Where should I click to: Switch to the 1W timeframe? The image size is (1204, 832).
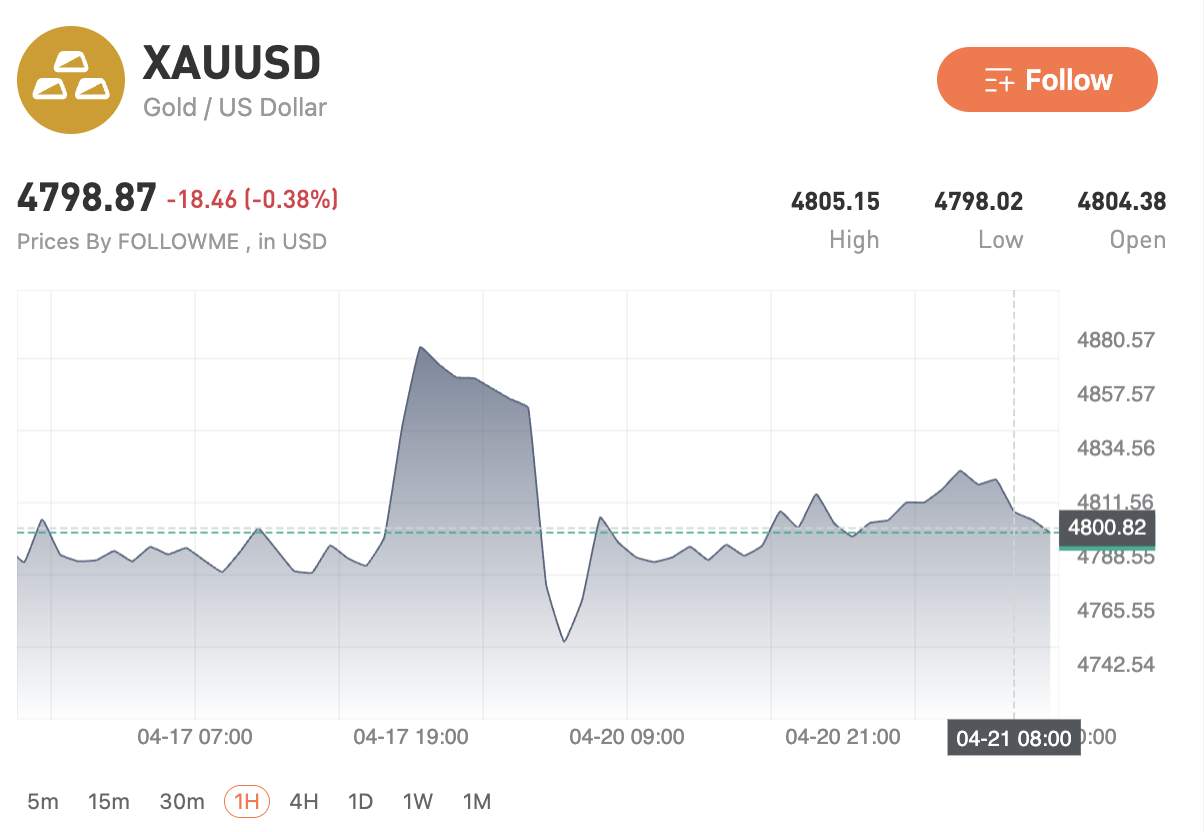(418, 801)
